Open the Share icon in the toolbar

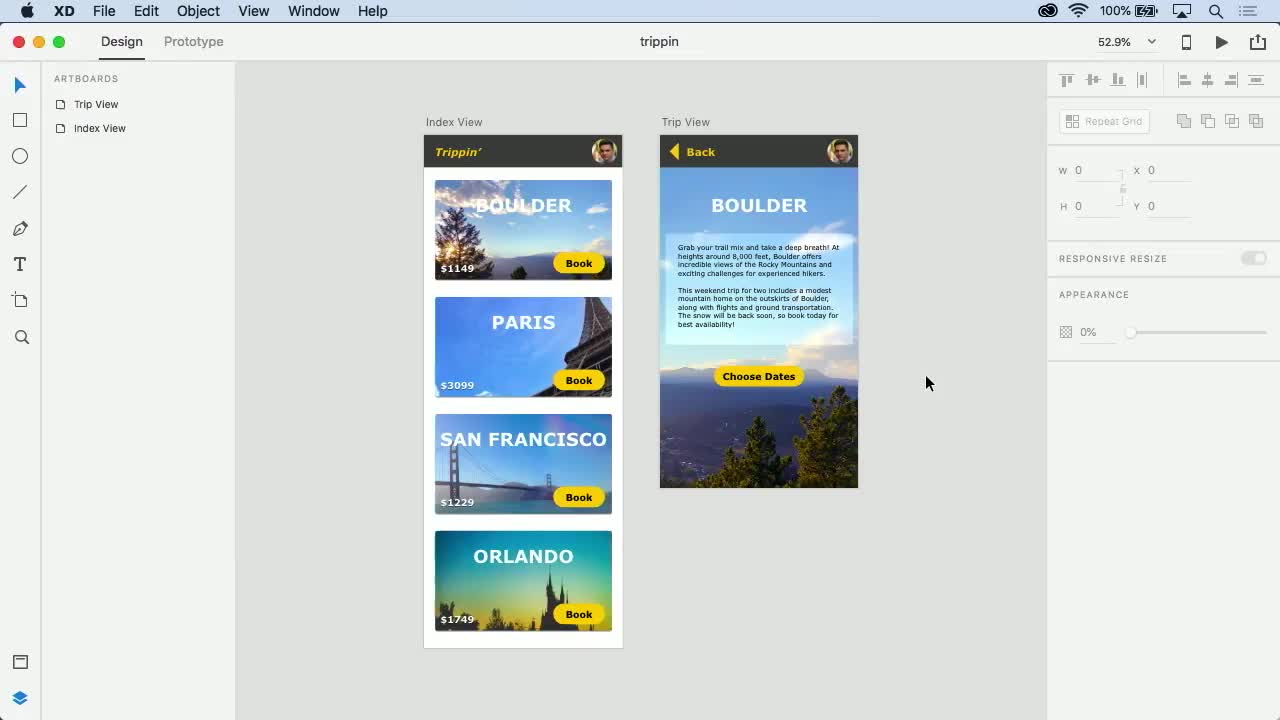[x=1257, y=42]
